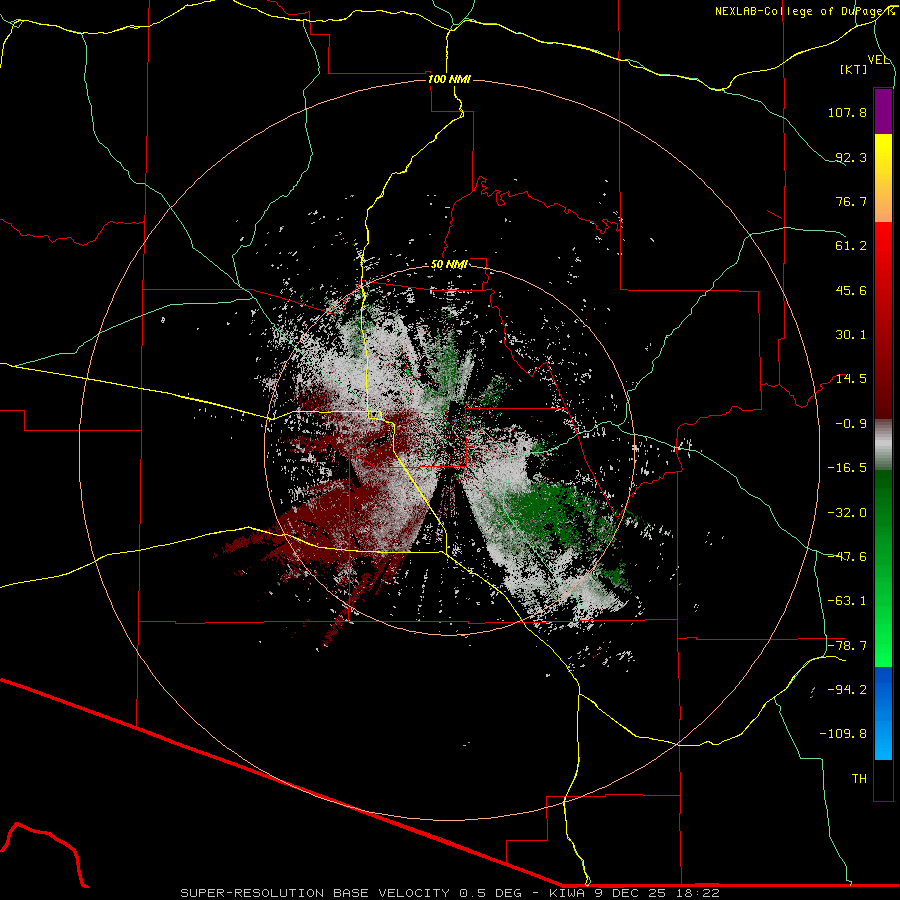
Task: Click the blue segment of the color bar
Action: 883,713
